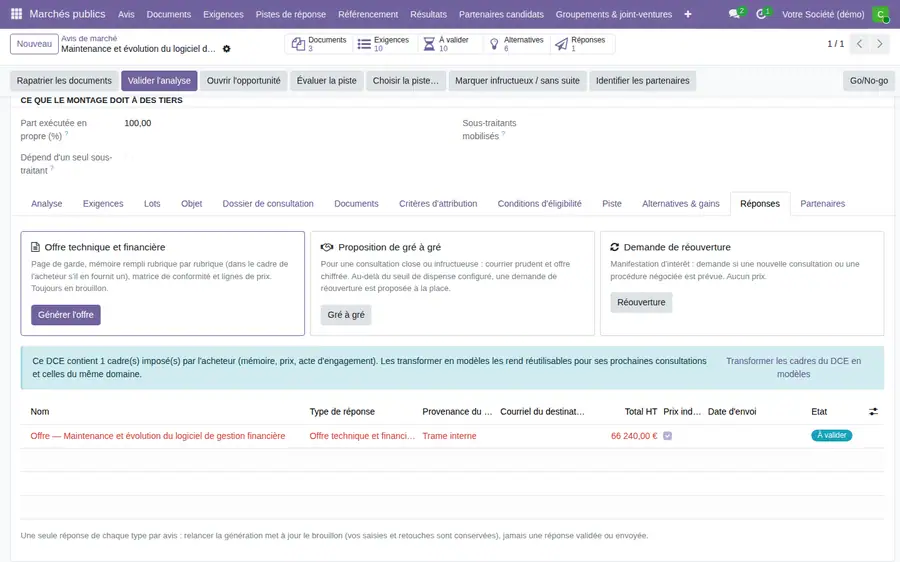Viewport: 900px width, 562px height.
Task: Switch to the Piste tab
Action: (612, 204)
